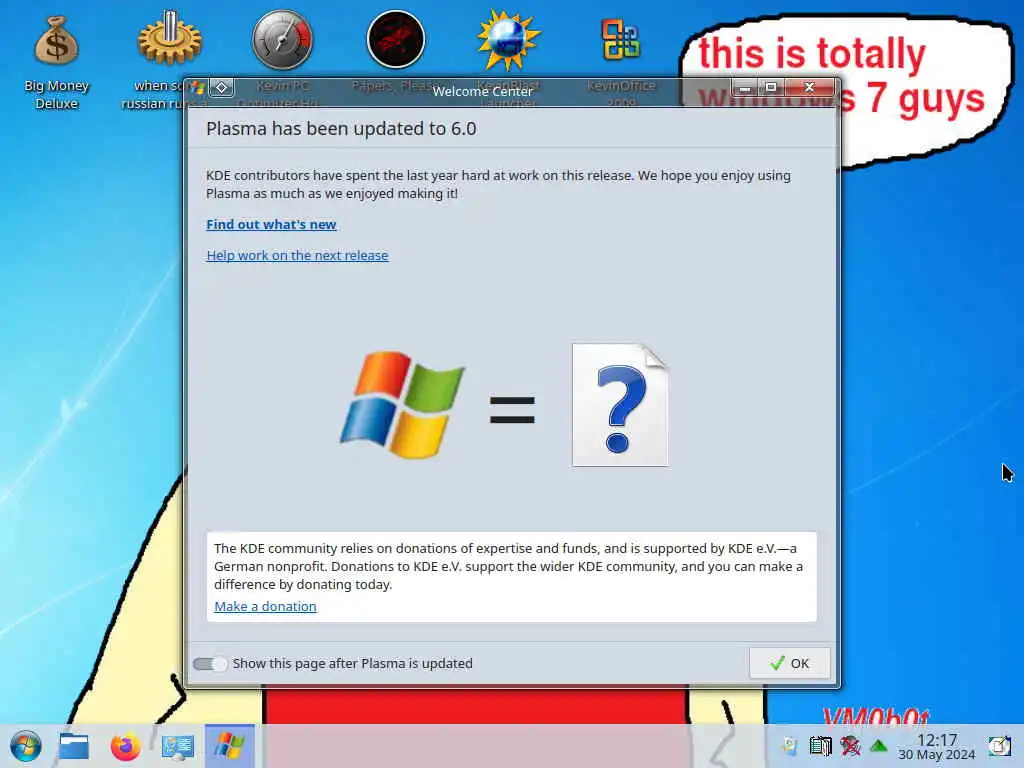The width and height of the screenshot is (1024, 768).
Task: Click the clipboard tray icon
Action: click(x=820, y=746)
